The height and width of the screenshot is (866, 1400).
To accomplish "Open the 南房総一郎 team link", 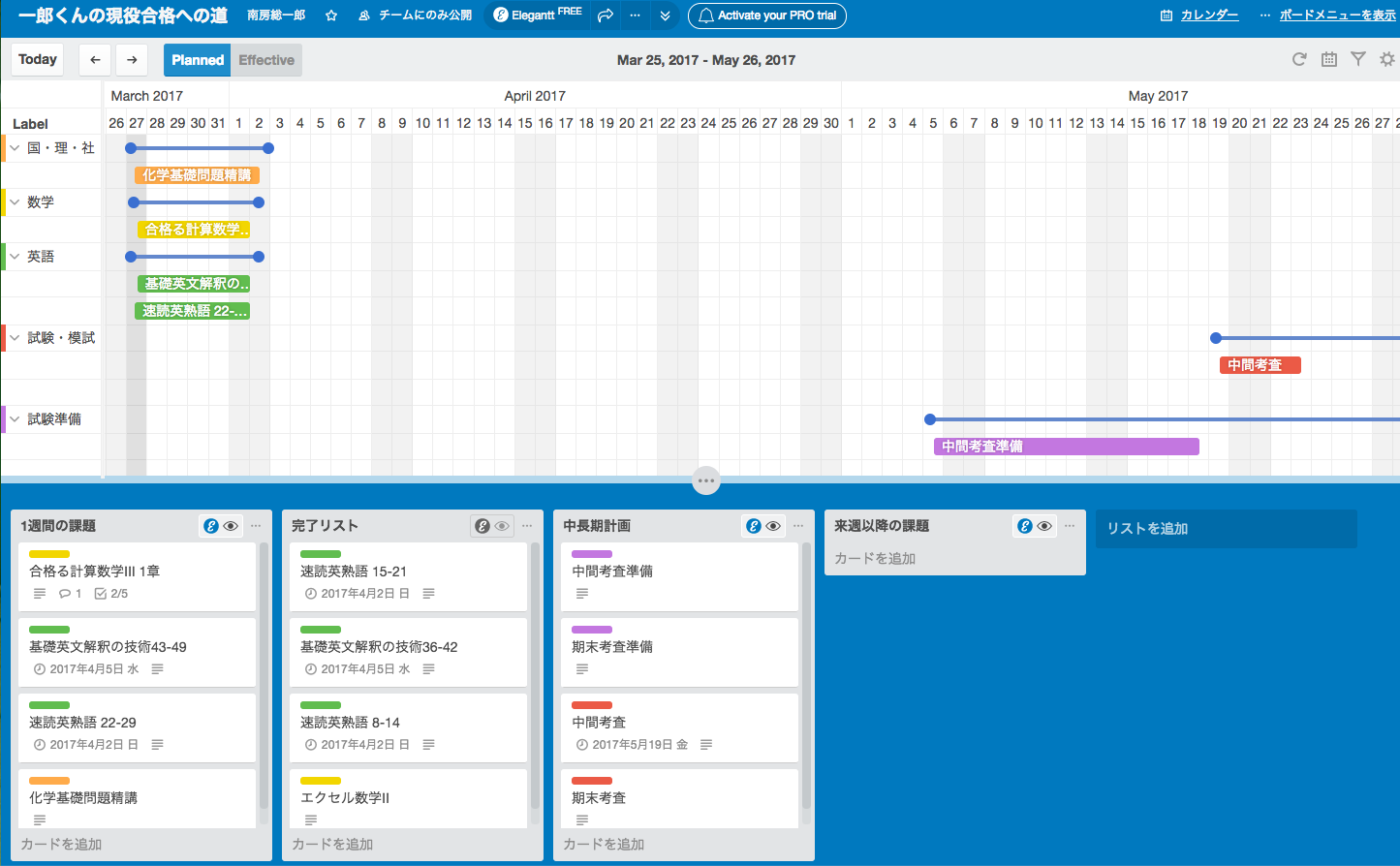I will [276, 15].
